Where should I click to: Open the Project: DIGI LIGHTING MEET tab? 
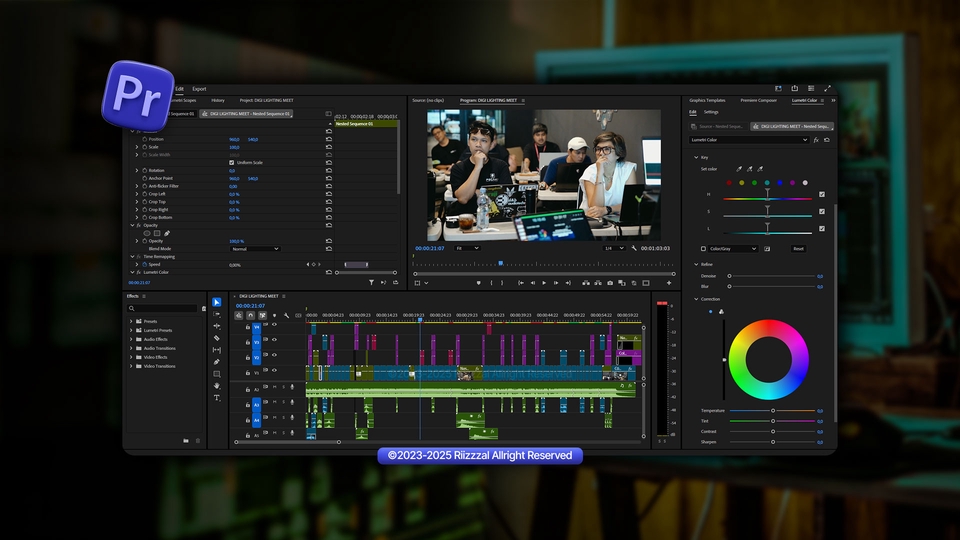pyautogui.click(x=266, y=100)
